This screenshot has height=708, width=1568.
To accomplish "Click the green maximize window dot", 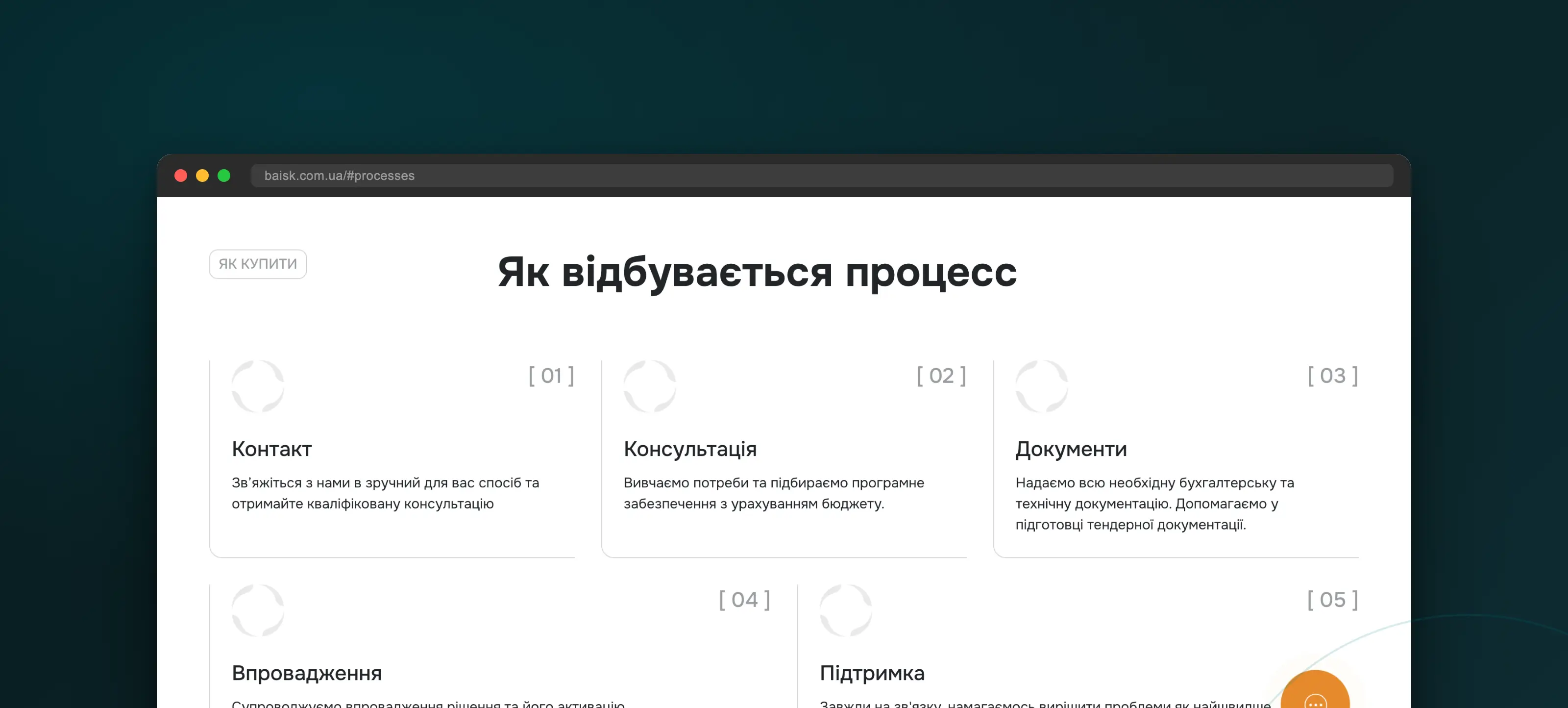I will [224, 176].
